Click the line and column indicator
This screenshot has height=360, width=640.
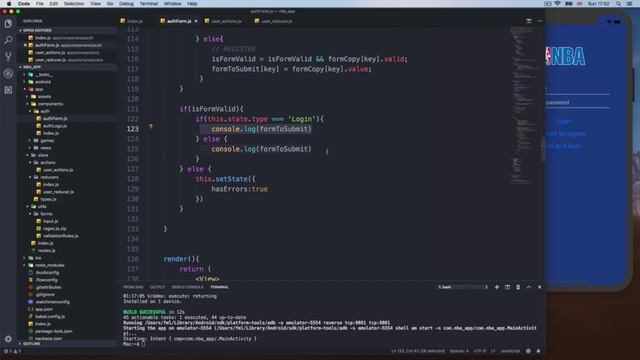(418, 351)
